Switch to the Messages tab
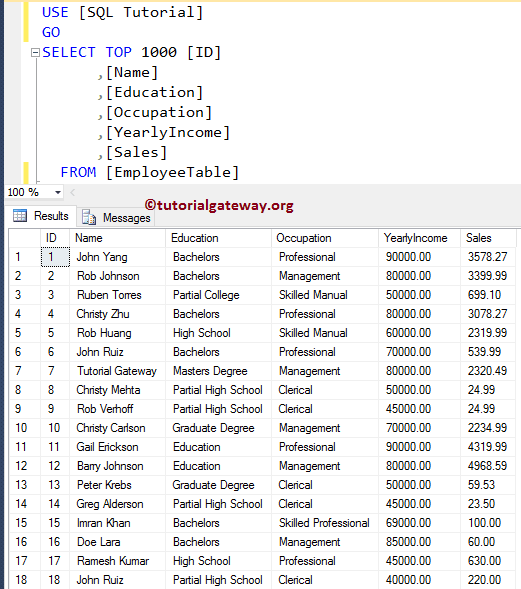 pyautogui.click(x=116, y=217)
